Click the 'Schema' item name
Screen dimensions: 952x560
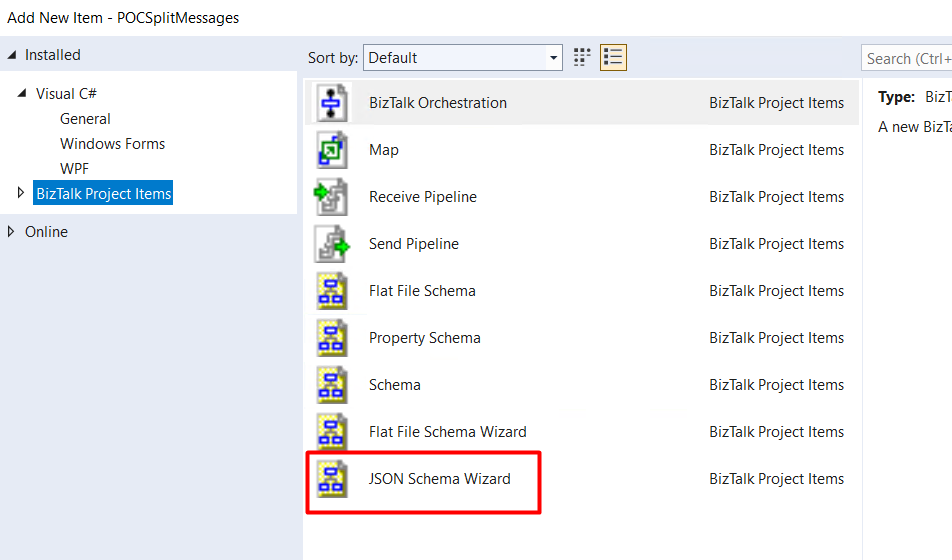pyautogui.click(x=395, y=385)
